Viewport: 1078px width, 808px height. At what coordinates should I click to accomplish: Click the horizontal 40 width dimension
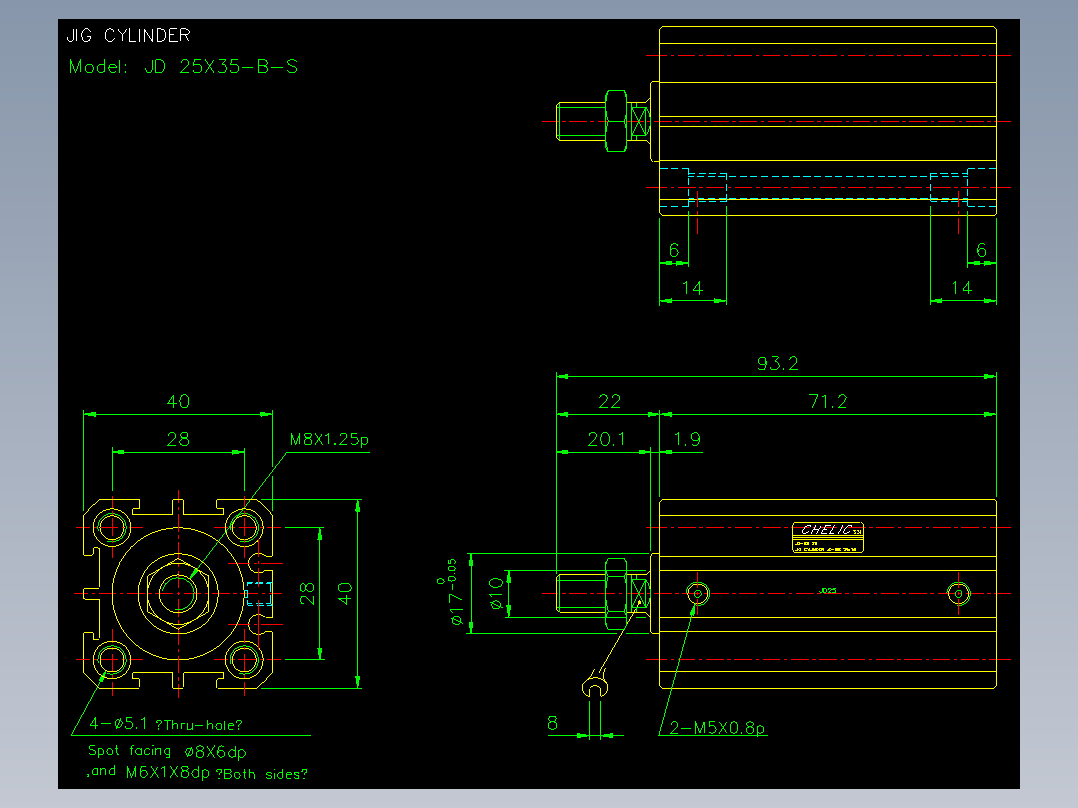tap(178, 401)
